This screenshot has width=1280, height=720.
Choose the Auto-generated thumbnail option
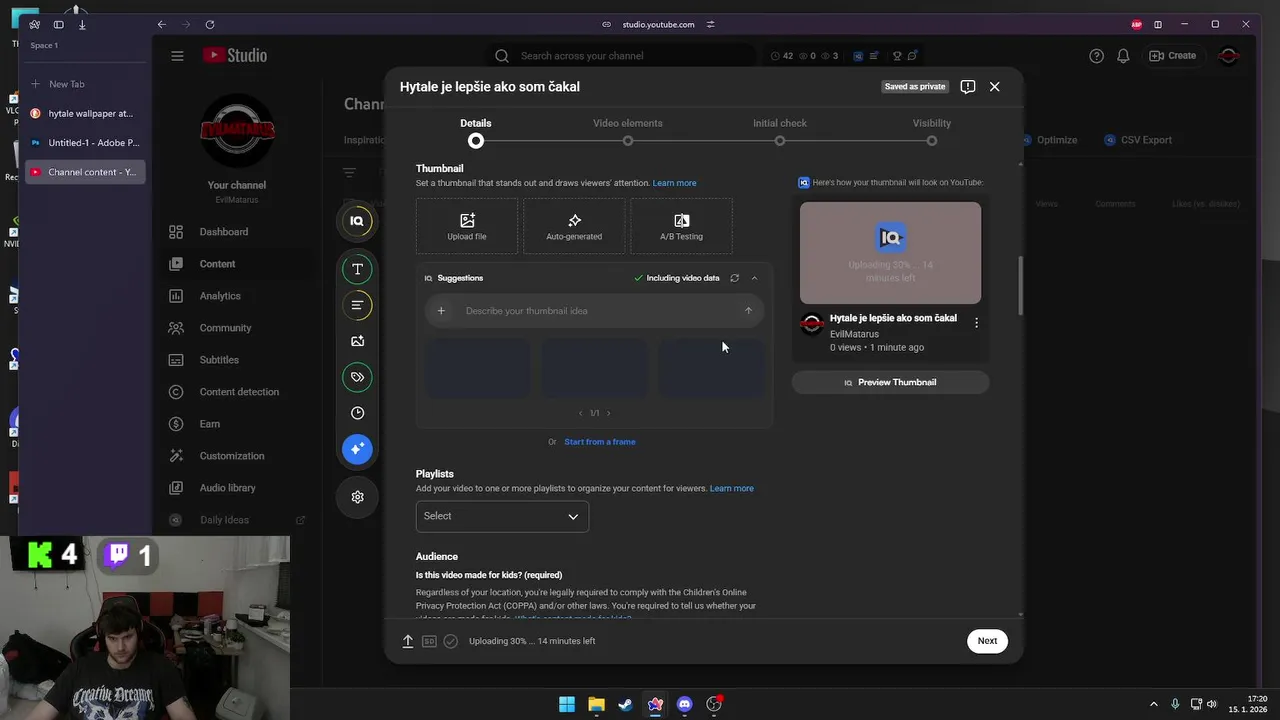[574, 226]
